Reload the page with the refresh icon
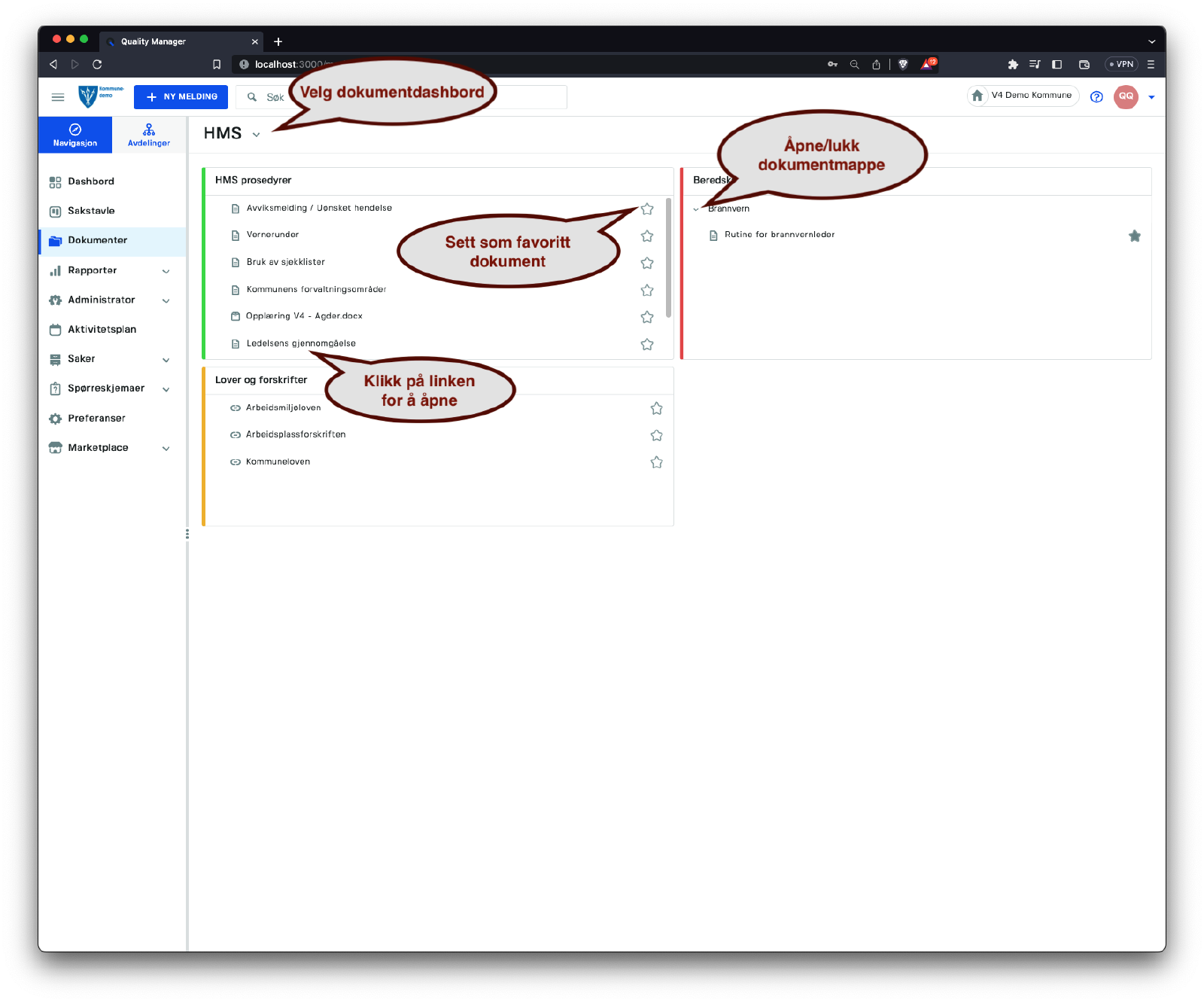The height and width of the screenshot is (1002, 1204). (97, 65)
